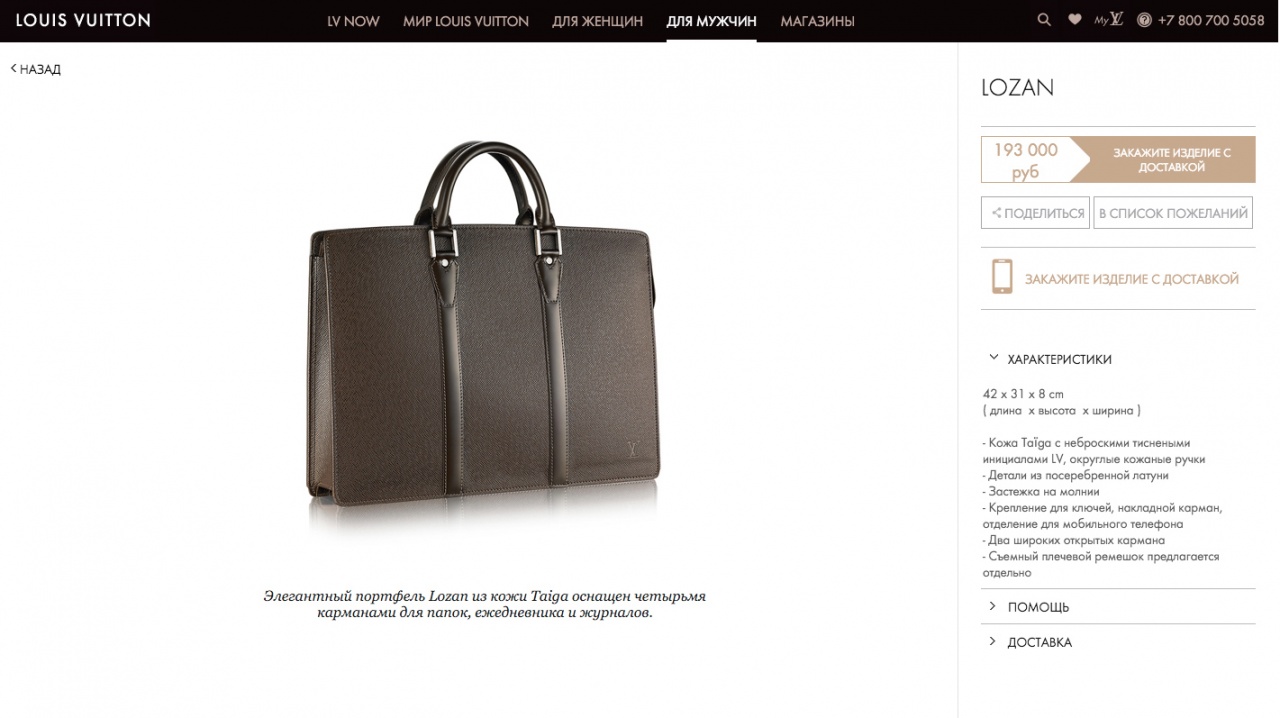
Task: Click the beige ЗАКАЖИТЕ ИЗДЕЛИЕ С ДОСТАВКОЙ button
Action: 1163,160
